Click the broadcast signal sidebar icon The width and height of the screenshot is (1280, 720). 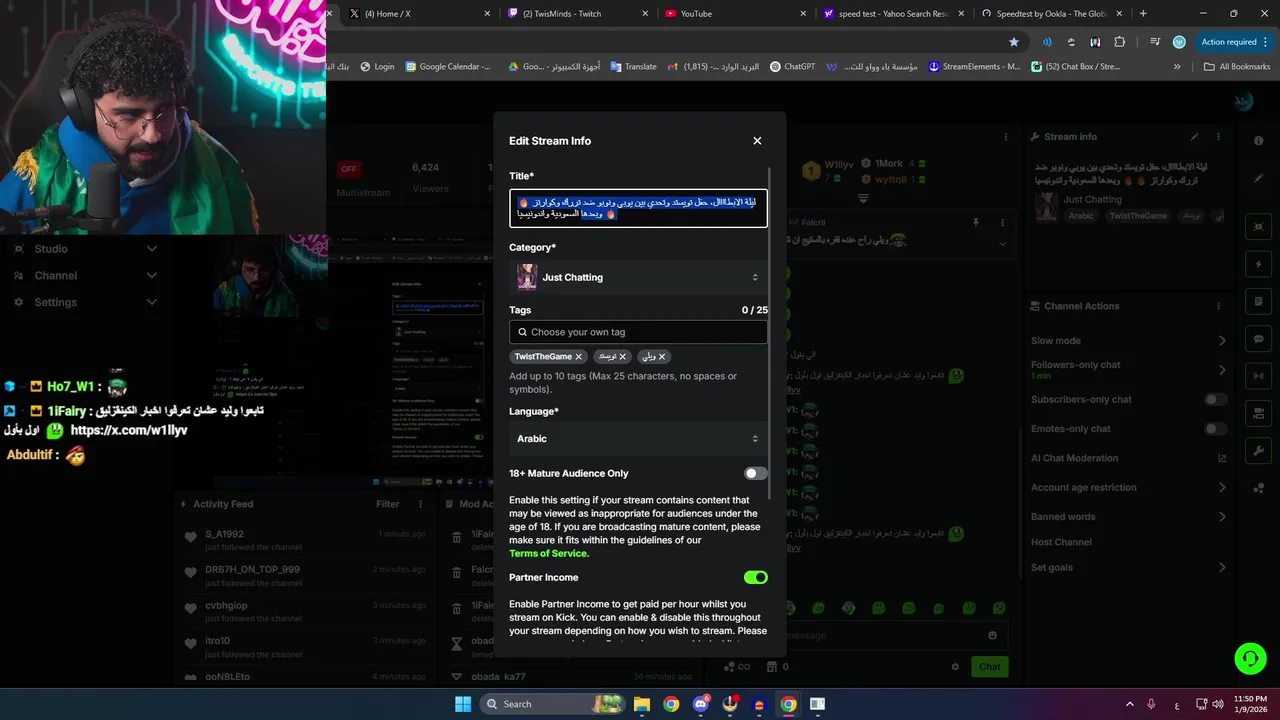(1258, 377)
